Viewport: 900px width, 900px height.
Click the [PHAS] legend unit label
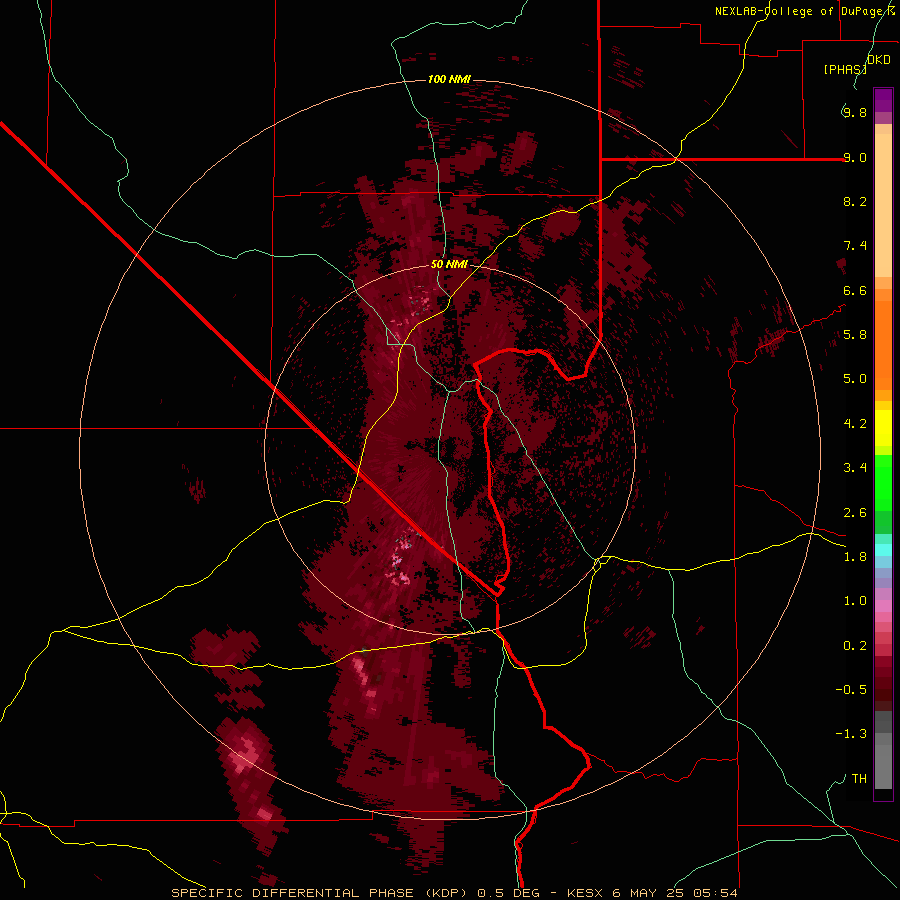click(x=845, y=69)
